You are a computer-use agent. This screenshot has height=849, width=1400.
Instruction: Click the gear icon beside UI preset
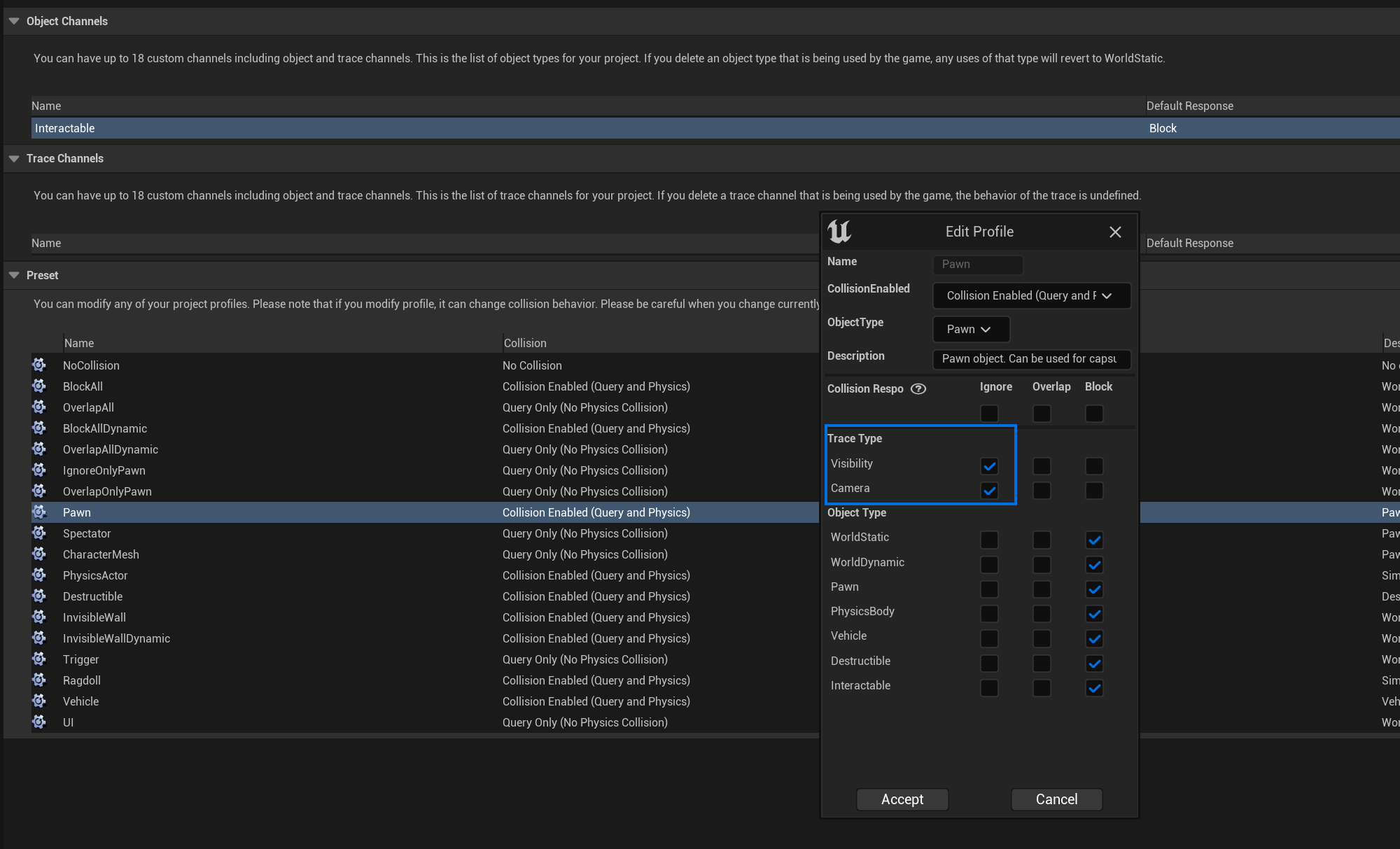pyautogui.click(x=39, y=722)
